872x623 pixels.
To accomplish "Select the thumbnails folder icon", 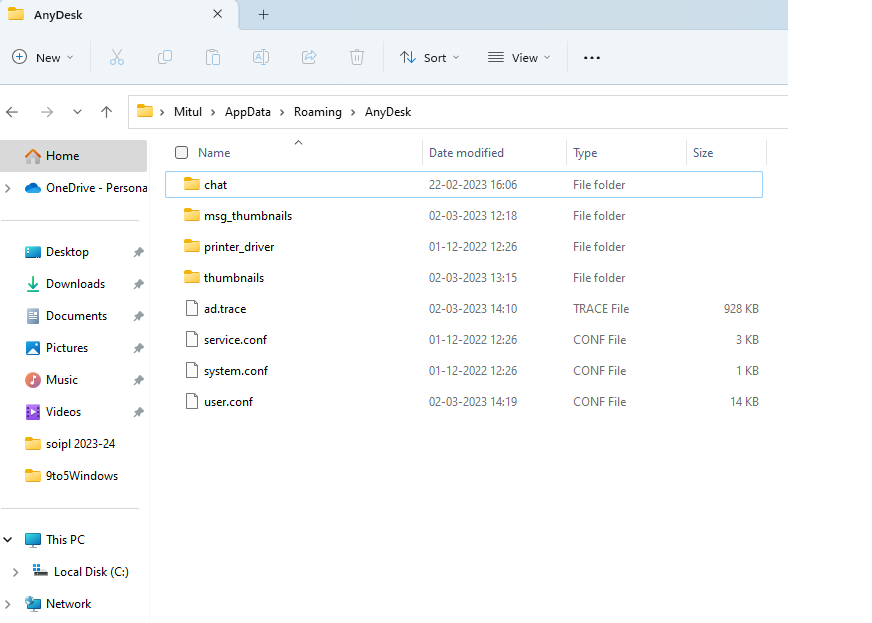I will click(x=192, y=277).
